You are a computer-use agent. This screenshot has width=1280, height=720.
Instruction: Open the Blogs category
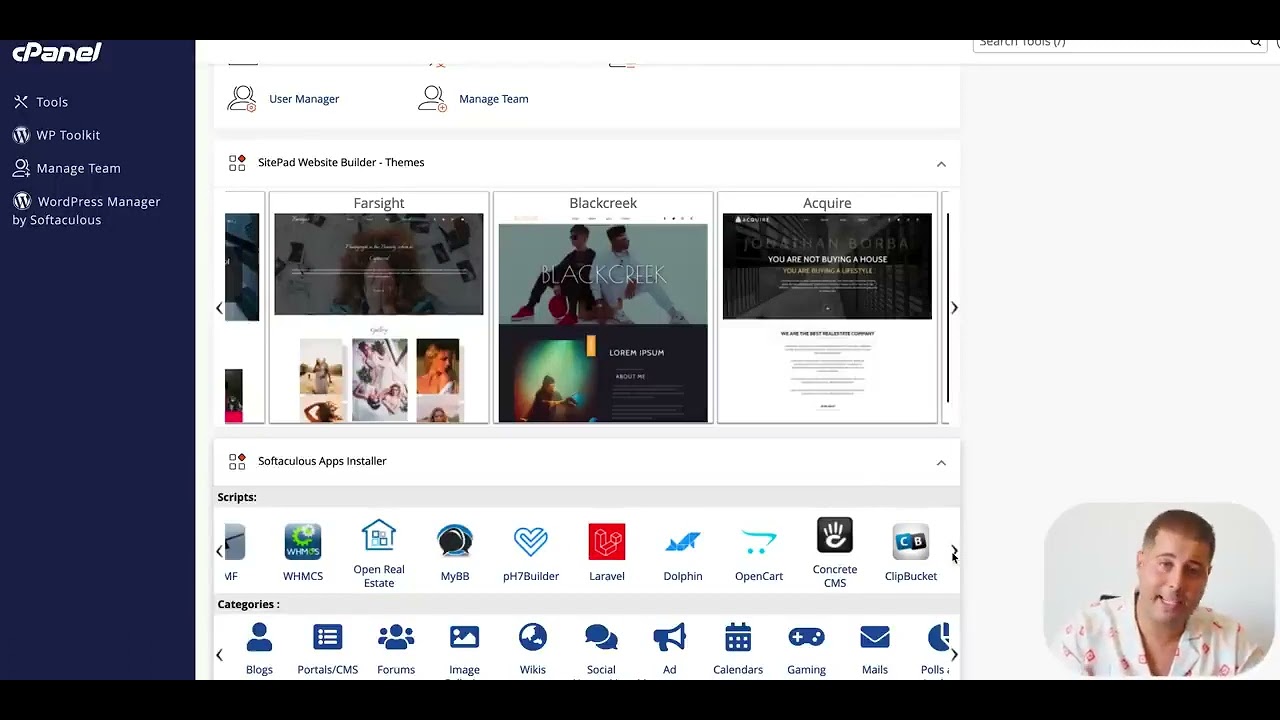(259, 649)
